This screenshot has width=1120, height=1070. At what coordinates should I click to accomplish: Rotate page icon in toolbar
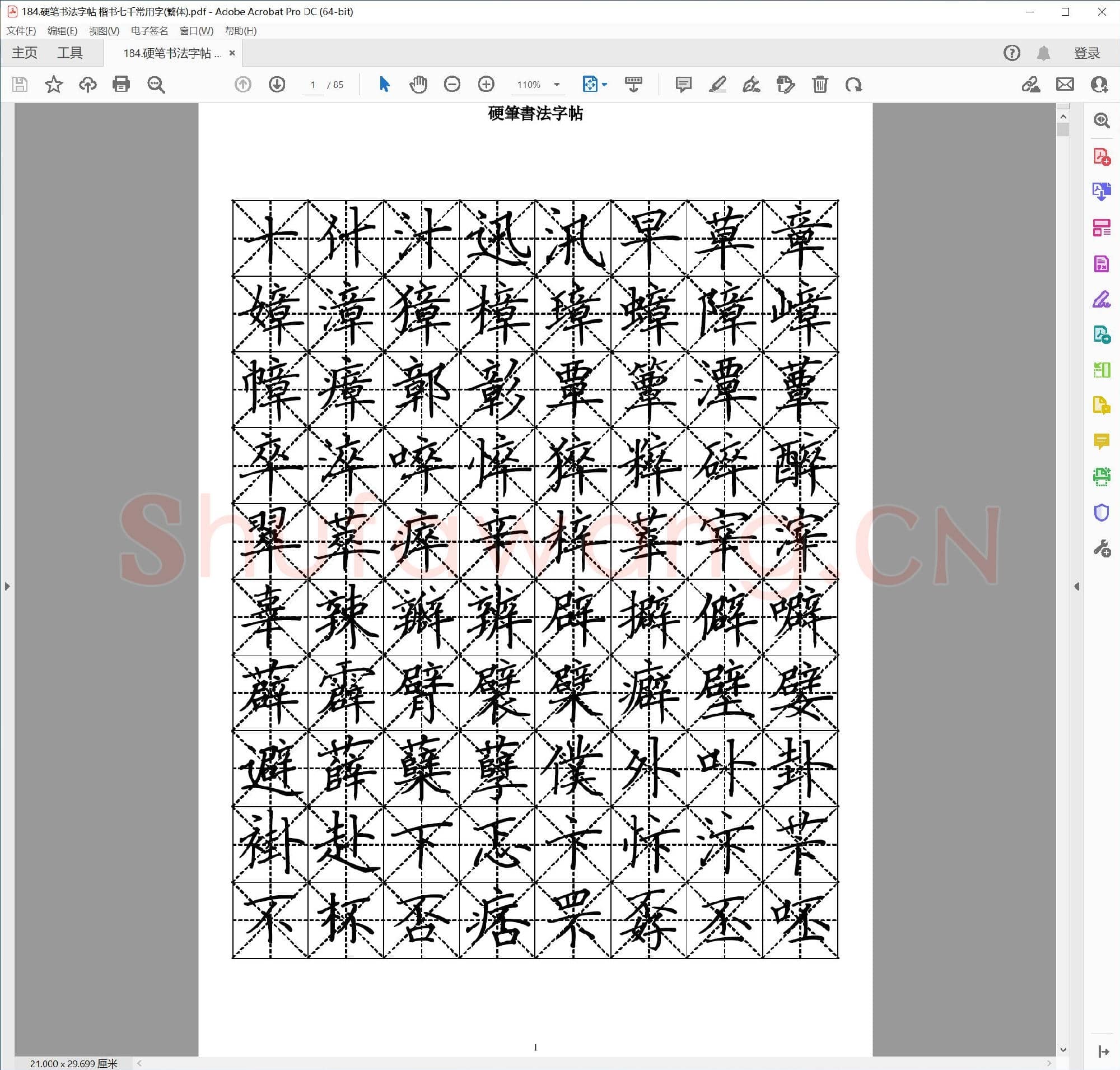click(853, 85)
